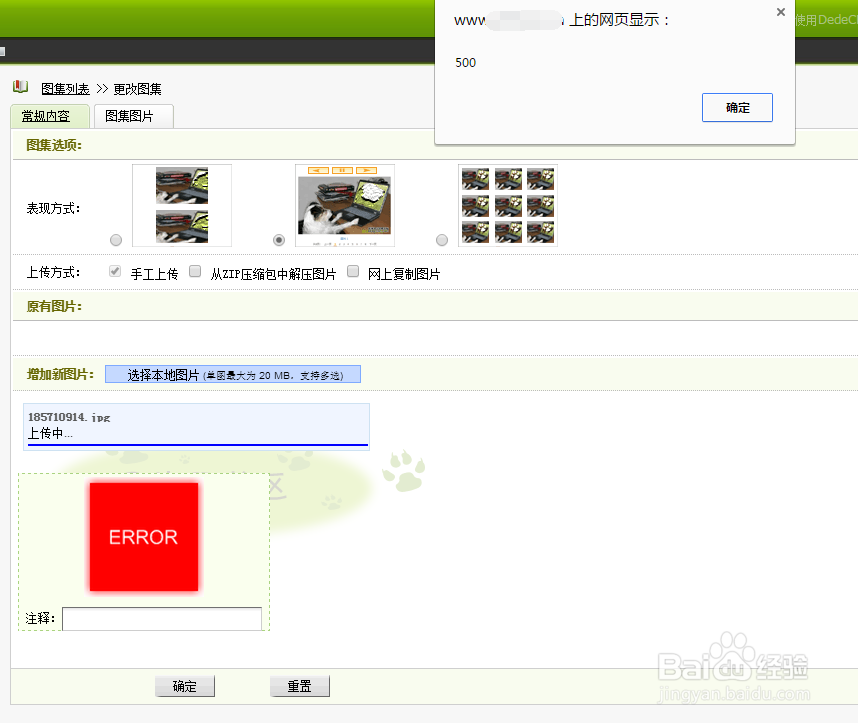Click the red ERROR image preview
The height and width of the screenshot is (723, 858).
tap(144, 536)
